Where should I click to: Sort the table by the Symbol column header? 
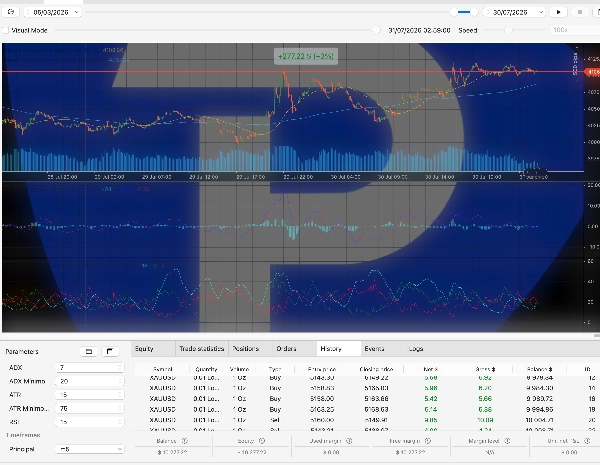[x=163, y=369]
